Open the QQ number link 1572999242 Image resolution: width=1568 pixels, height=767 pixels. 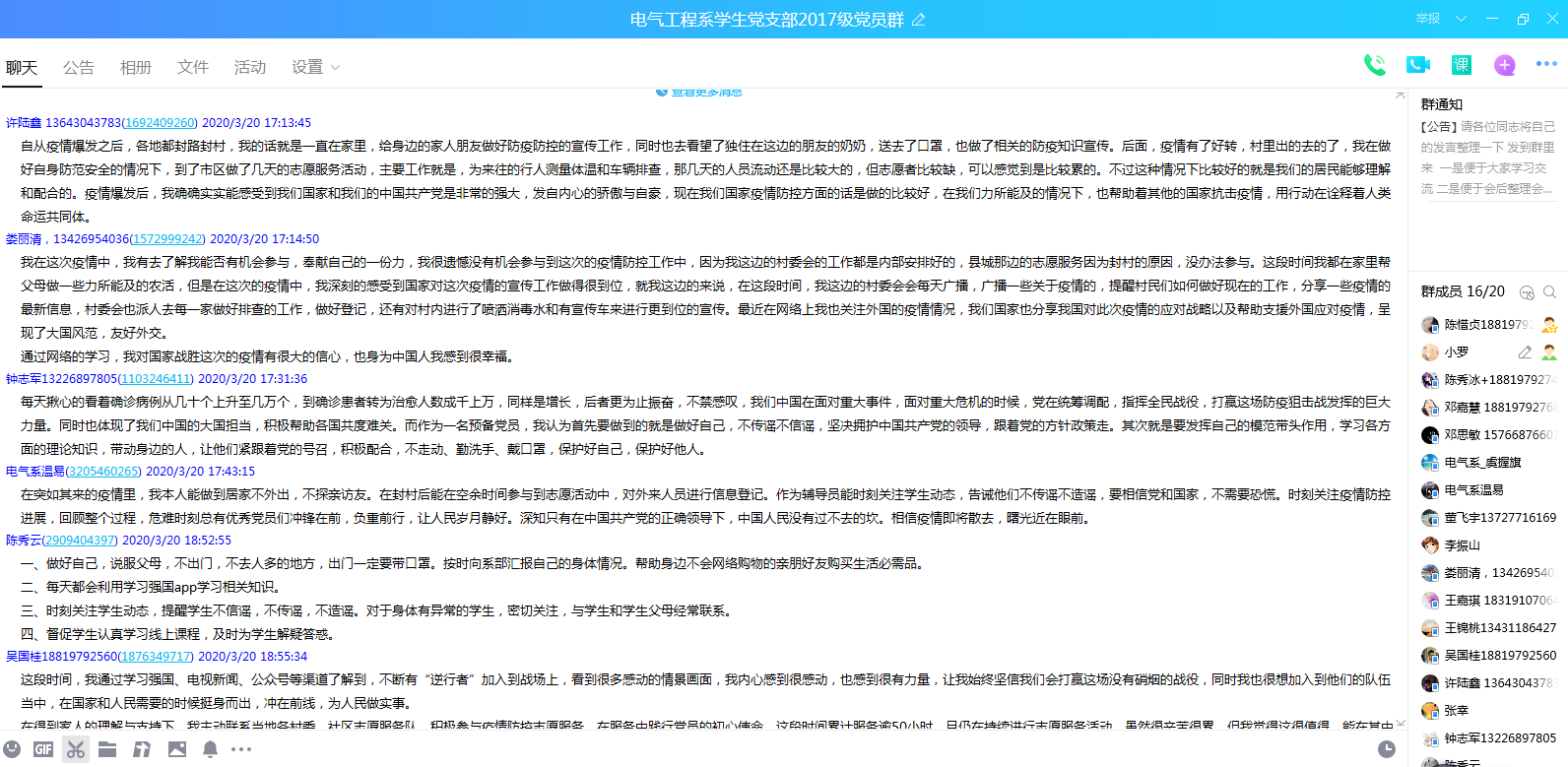click(167, 239)
